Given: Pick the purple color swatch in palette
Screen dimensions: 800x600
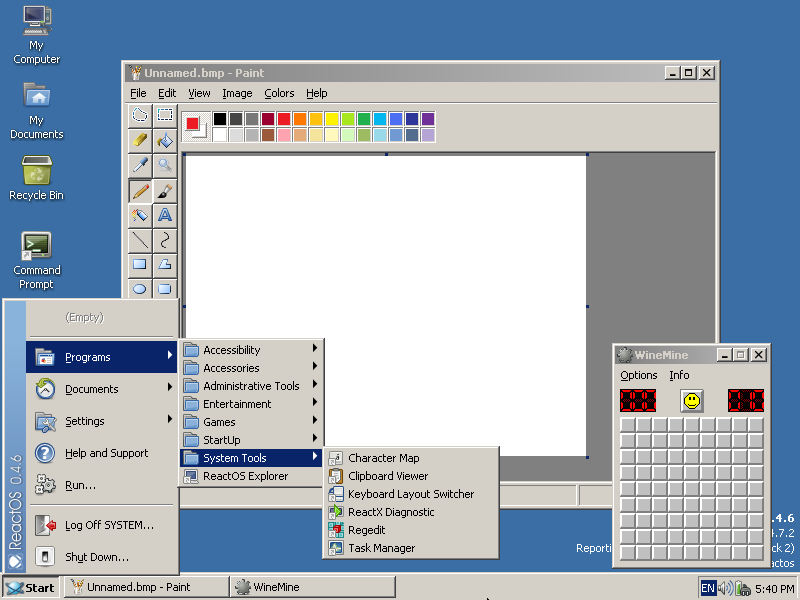Looking at the screenshot, I should pyautogui.click(x=428, y=119).
